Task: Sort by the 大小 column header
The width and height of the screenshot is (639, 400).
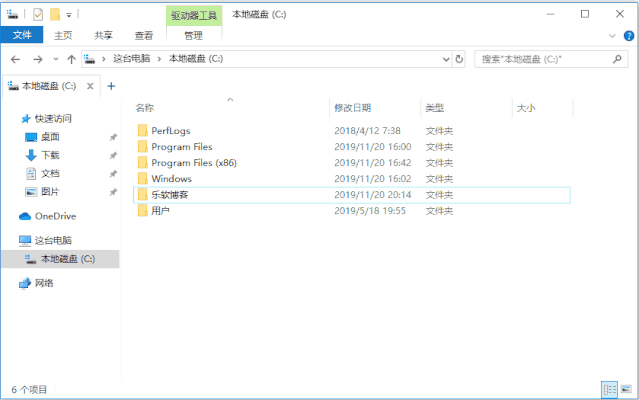Action: coord(526,108)
